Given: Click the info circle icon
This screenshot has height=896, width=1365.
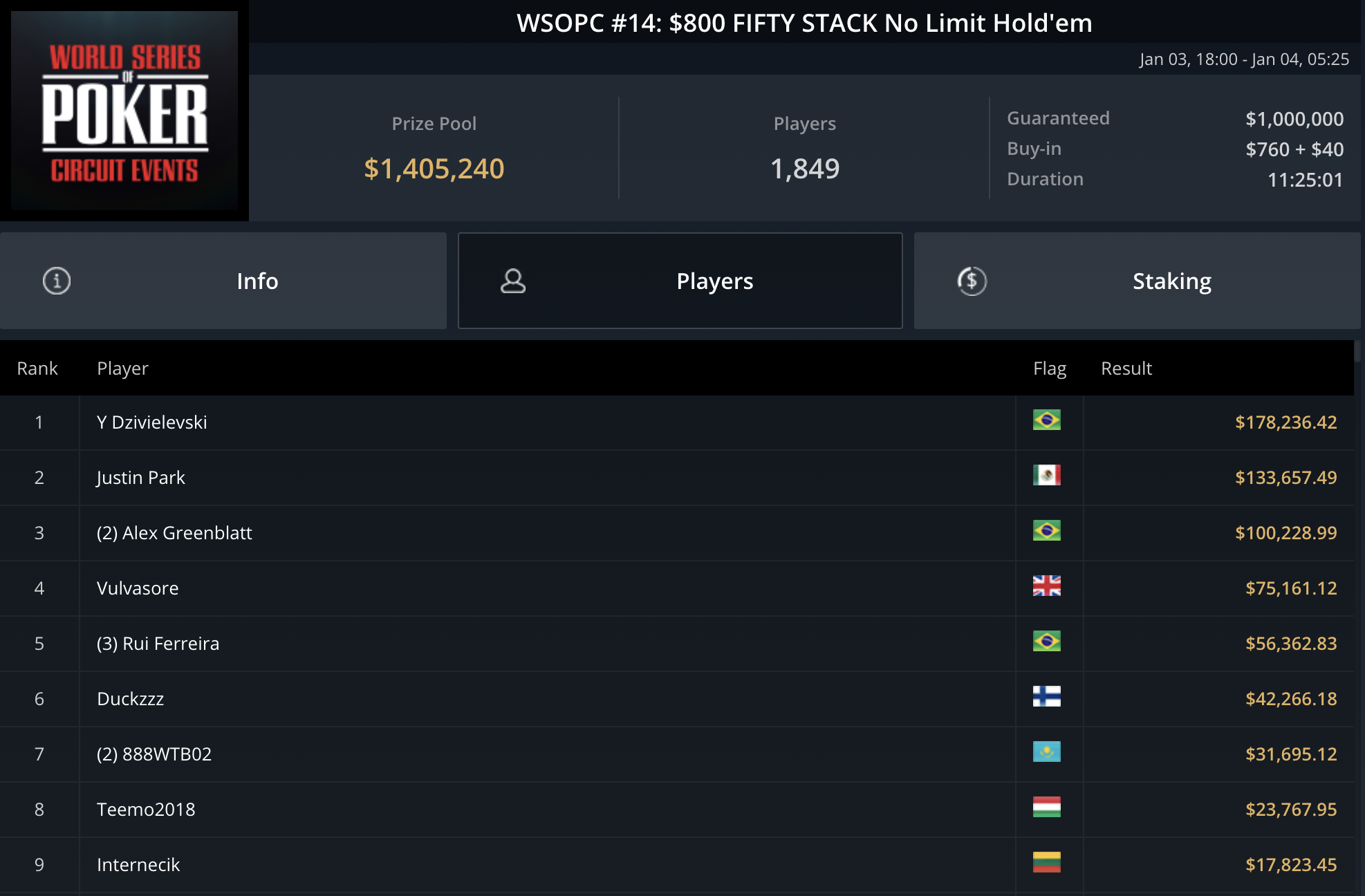Looking at the screenshot, I should (57, 281).
